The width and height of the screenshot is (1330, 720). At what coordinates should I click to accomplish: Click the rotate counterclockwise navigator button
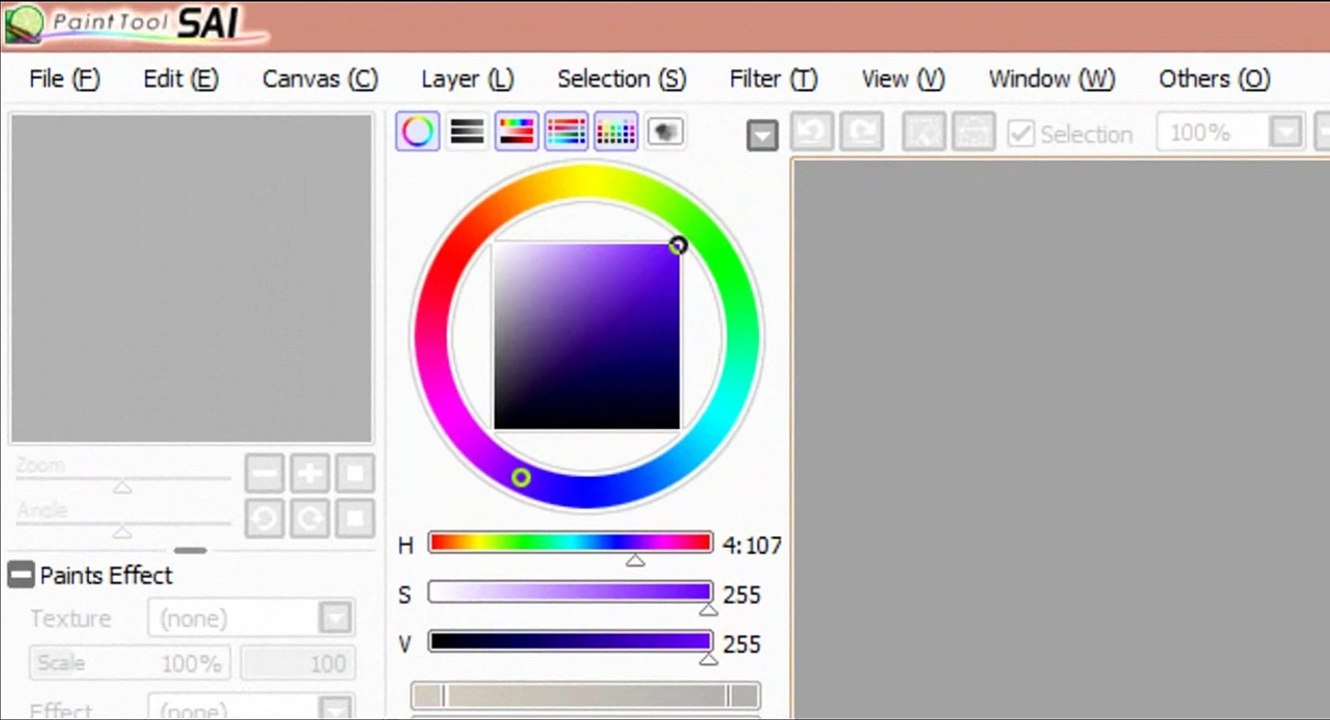pyautogui.click(x=265, y=518)
